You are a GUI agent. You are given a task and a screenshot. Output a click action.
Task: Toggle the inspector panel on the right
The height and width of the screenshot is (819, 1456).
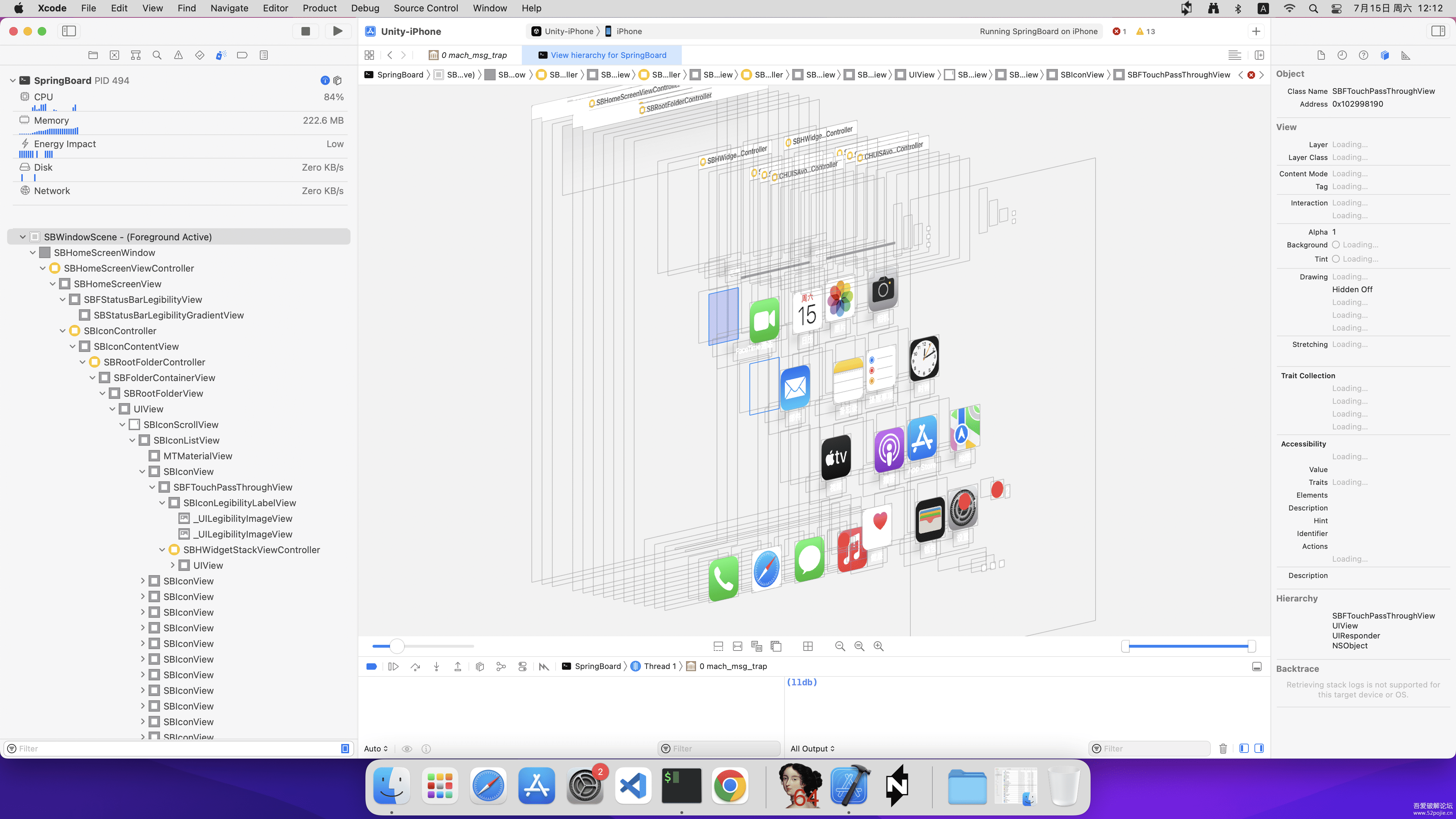coord(1438,31)
